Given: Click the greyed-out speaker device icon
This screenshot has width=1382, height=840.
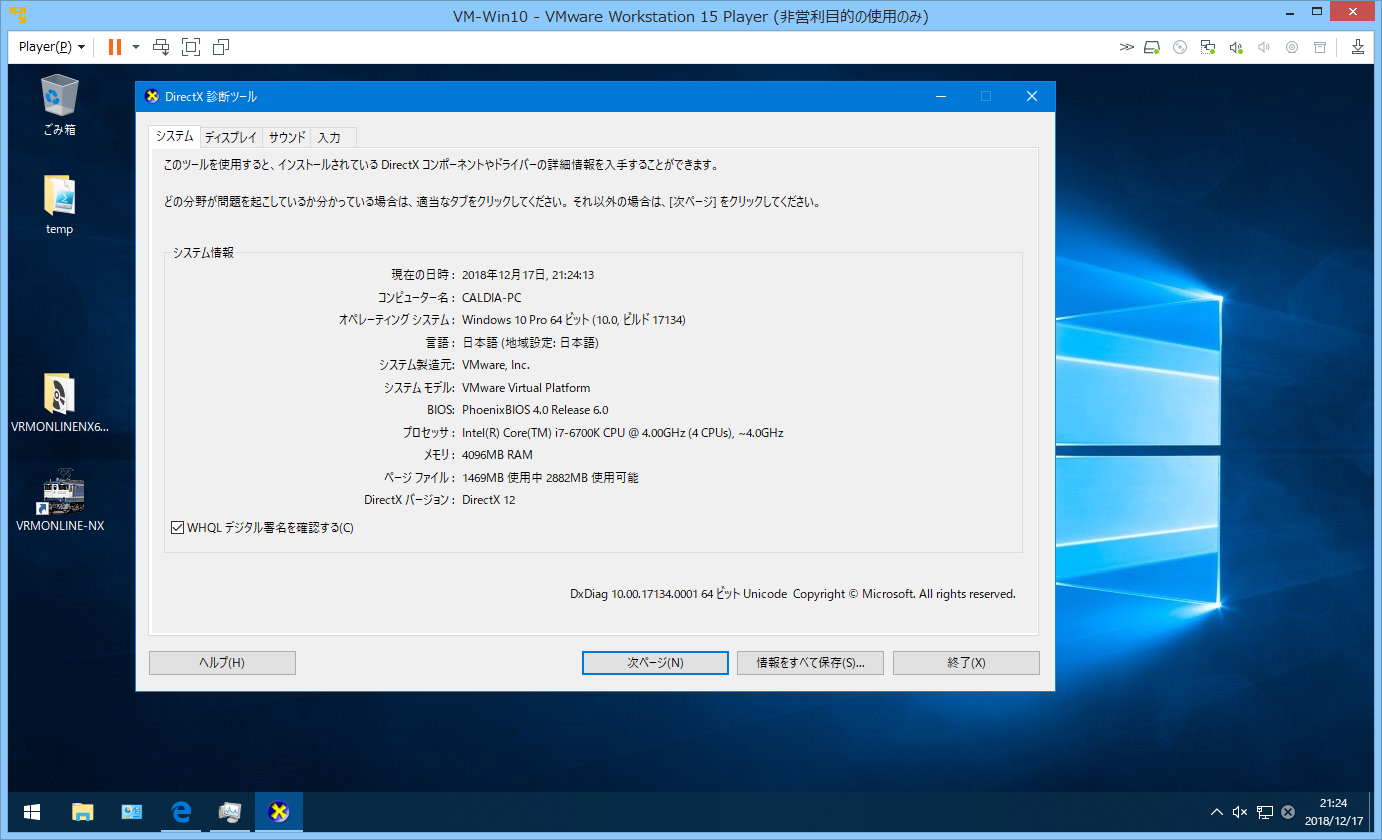Looking at the screenshot, I should point(1264,47).
